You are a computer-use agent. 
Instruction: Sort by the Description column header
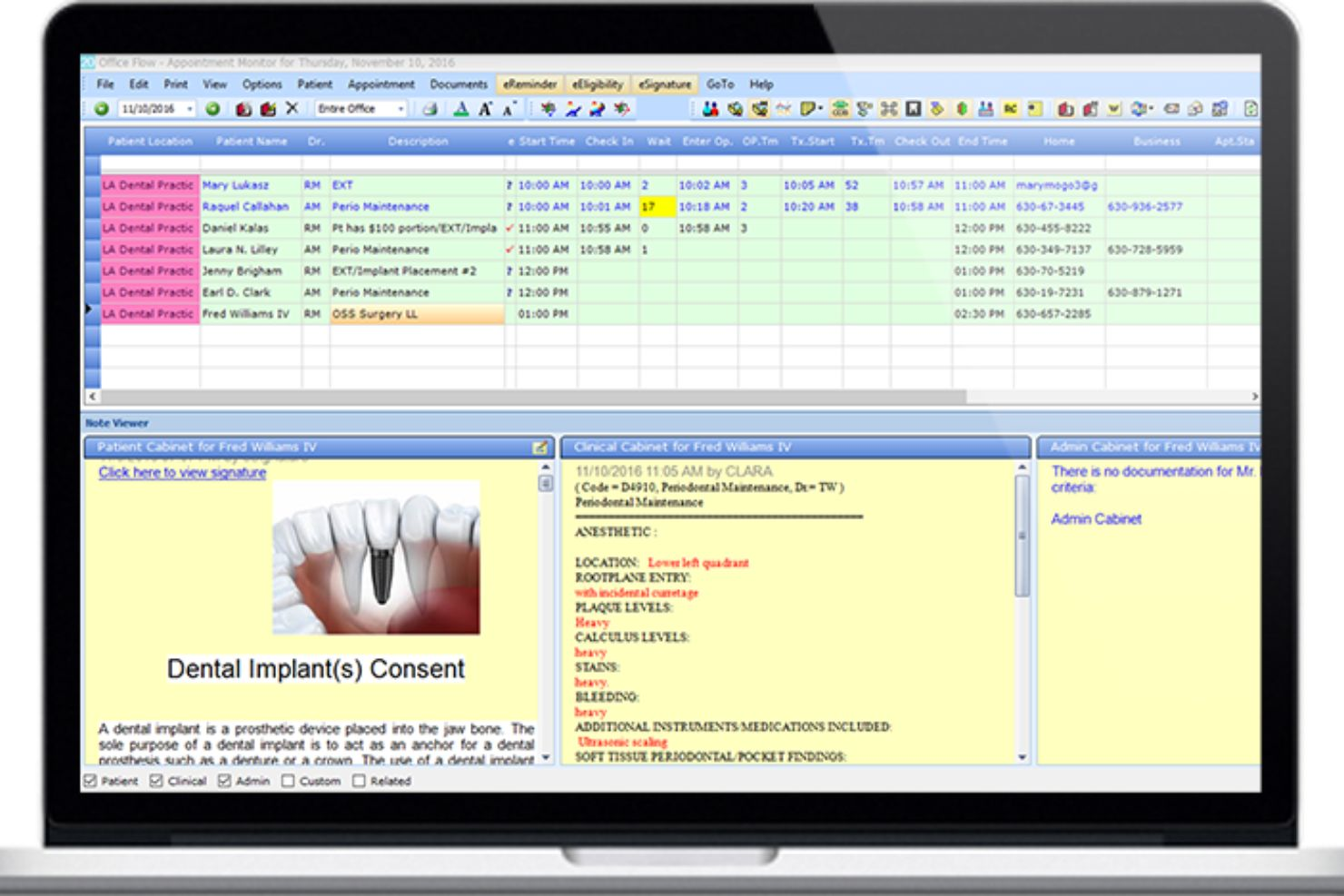(418, 142)
